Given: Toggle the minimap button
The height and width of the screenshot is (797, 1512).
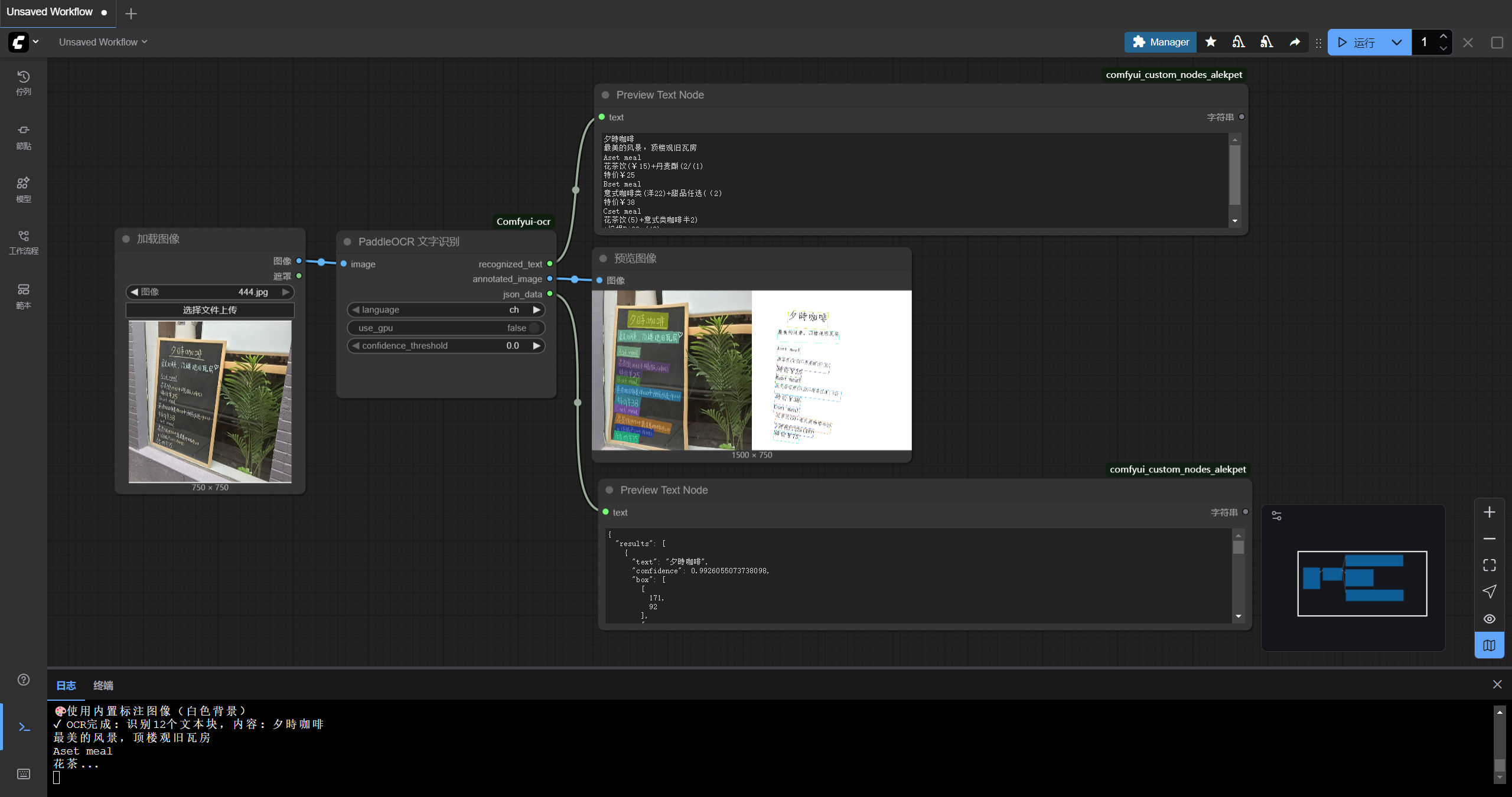Looking at the screenshot, I should 1489,645.
